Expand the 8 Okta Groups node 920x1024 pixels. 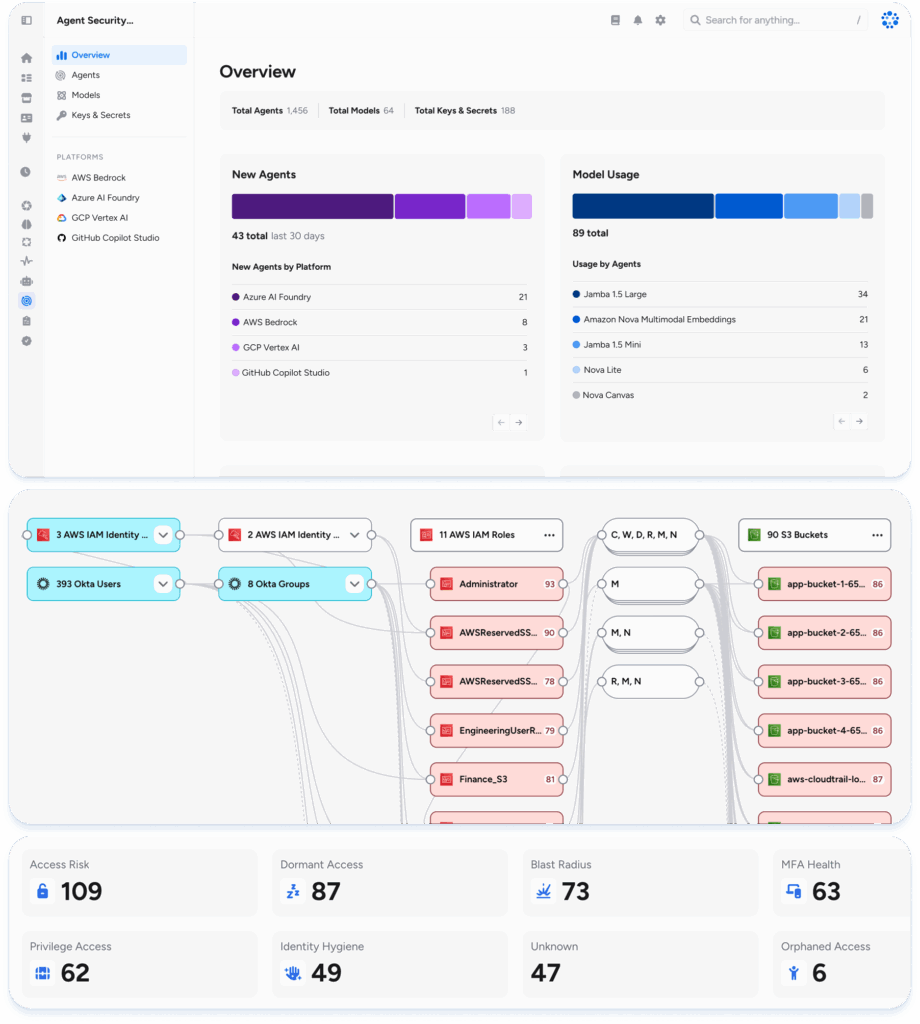[x=354, y=584]
